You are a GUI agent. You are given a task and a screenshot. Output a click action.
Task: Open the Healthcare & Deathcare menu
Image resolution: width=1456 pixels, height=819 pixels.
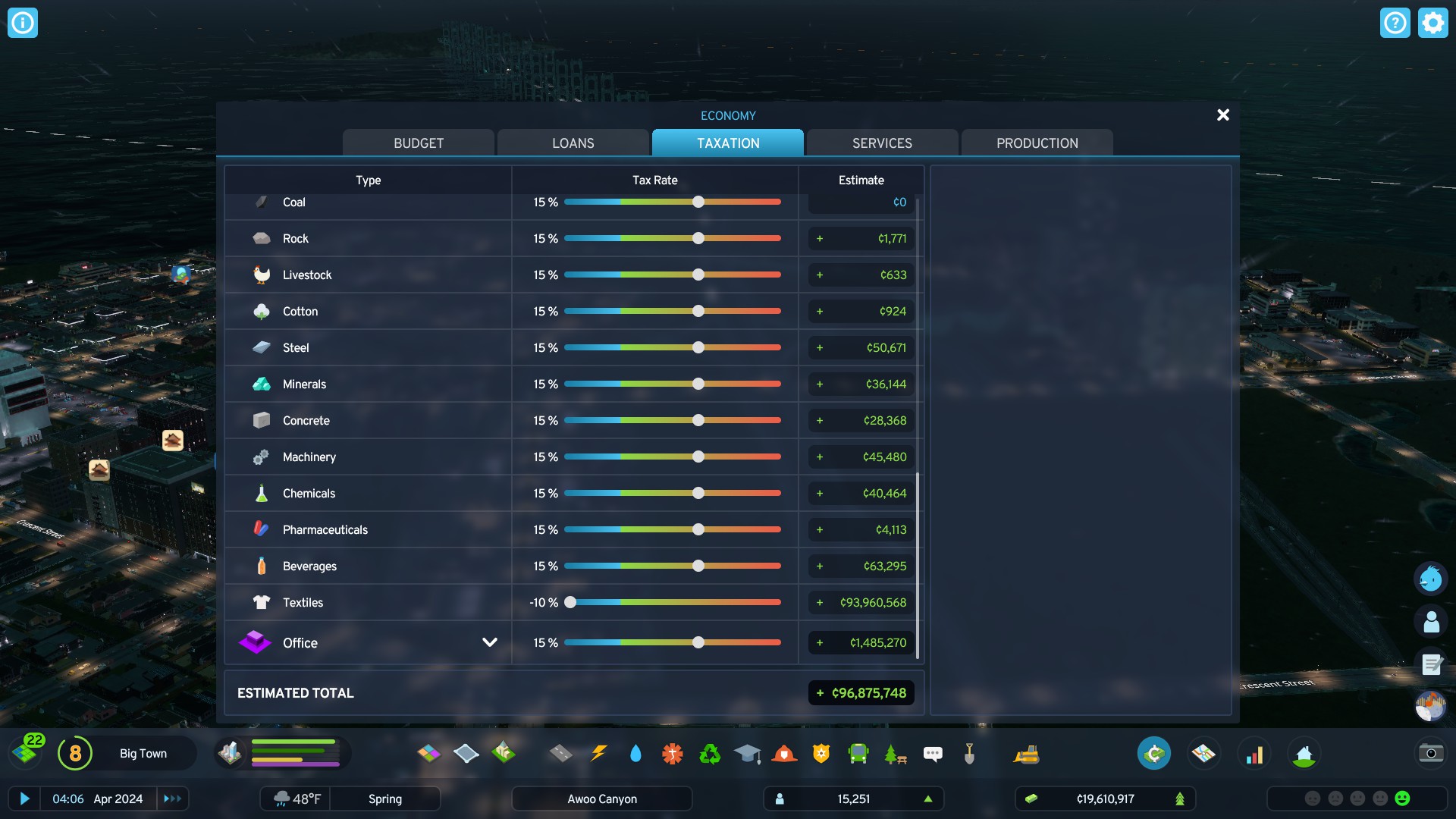point(672,753)
